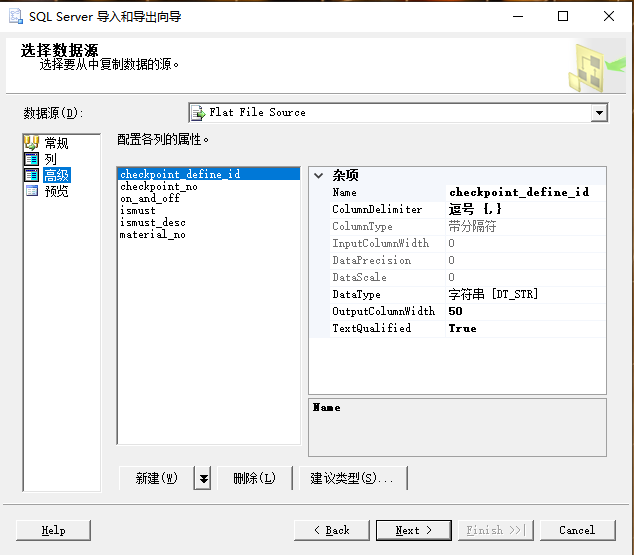
Task: Minimize the wizard window
Action: point(518,17)
